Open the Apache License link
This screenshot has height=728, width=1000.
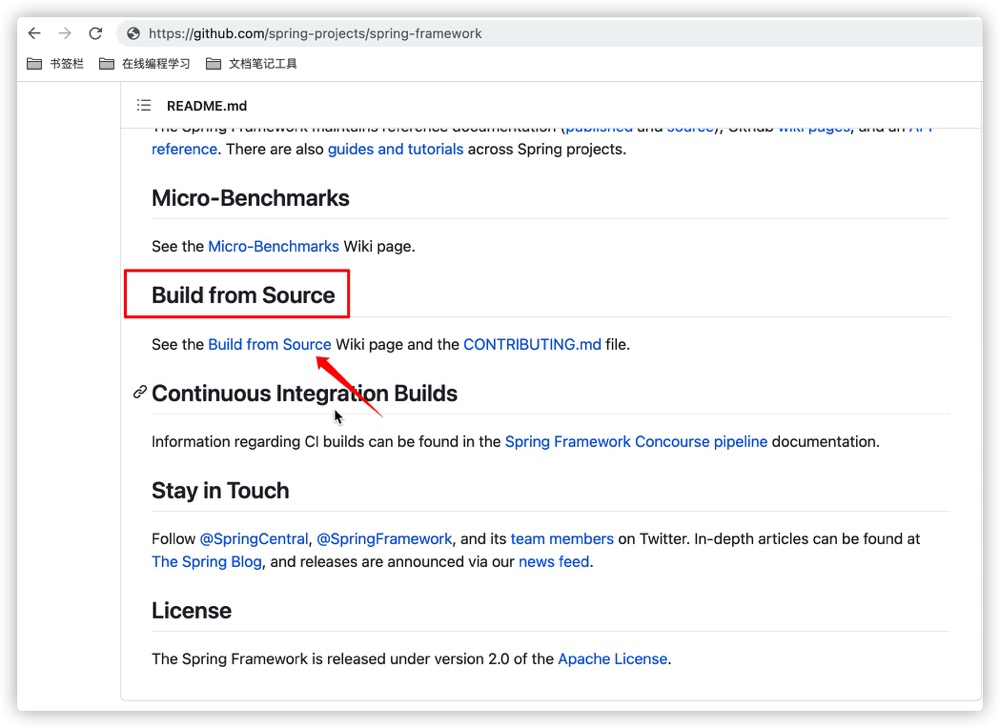(x=612, y=659)
